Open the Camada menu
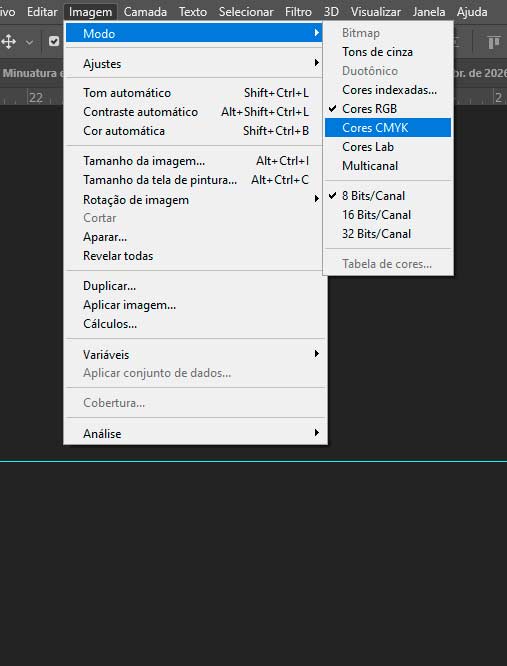507x666 pixels. click(x=145, y=11)
